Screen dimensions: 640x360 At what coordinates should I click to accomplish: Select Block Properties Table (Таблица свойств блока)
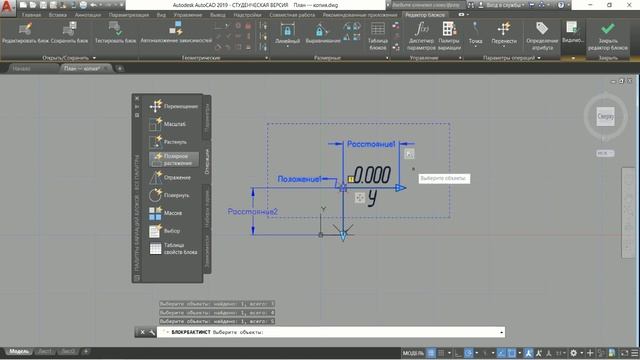tap(173, 249)
